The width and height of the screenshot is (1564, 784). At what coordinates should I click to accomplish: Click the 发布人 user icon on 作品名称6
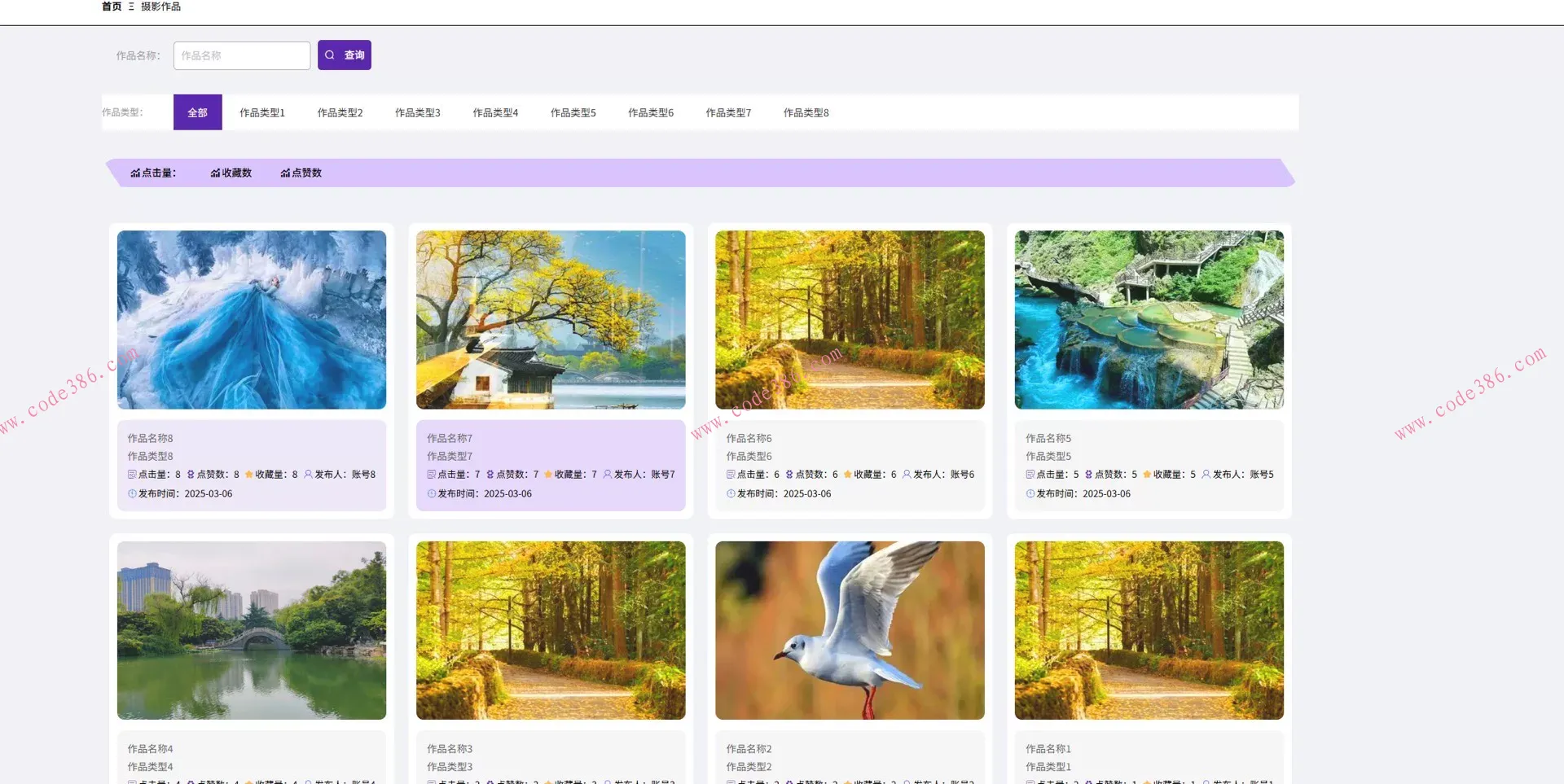(x=907, y=475)
